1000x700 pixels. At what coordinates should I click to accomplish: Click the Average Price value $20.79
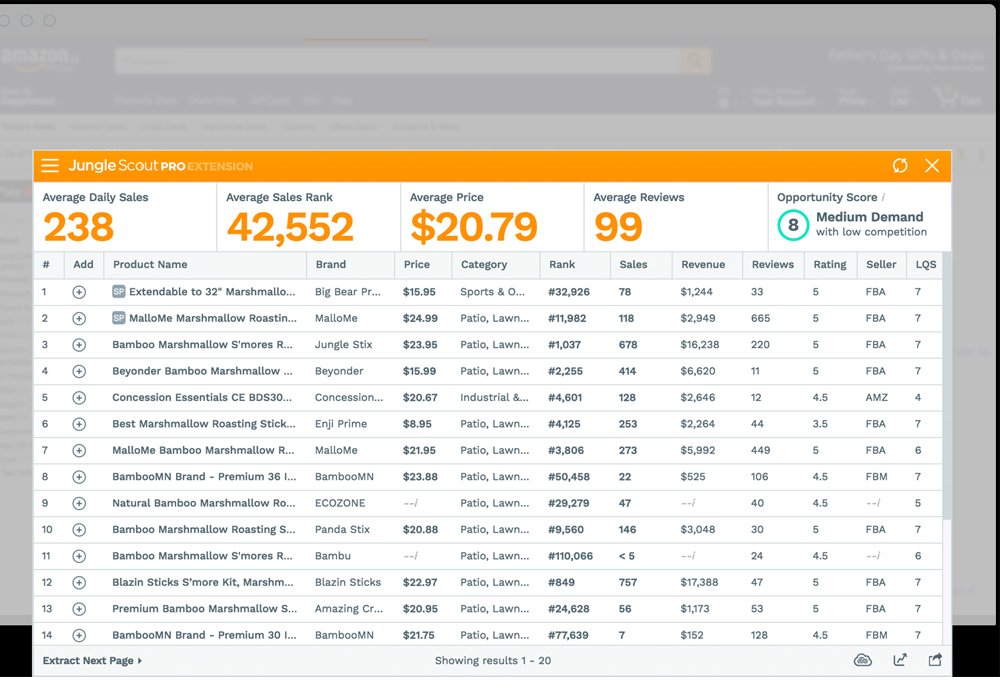click(474, 227)
